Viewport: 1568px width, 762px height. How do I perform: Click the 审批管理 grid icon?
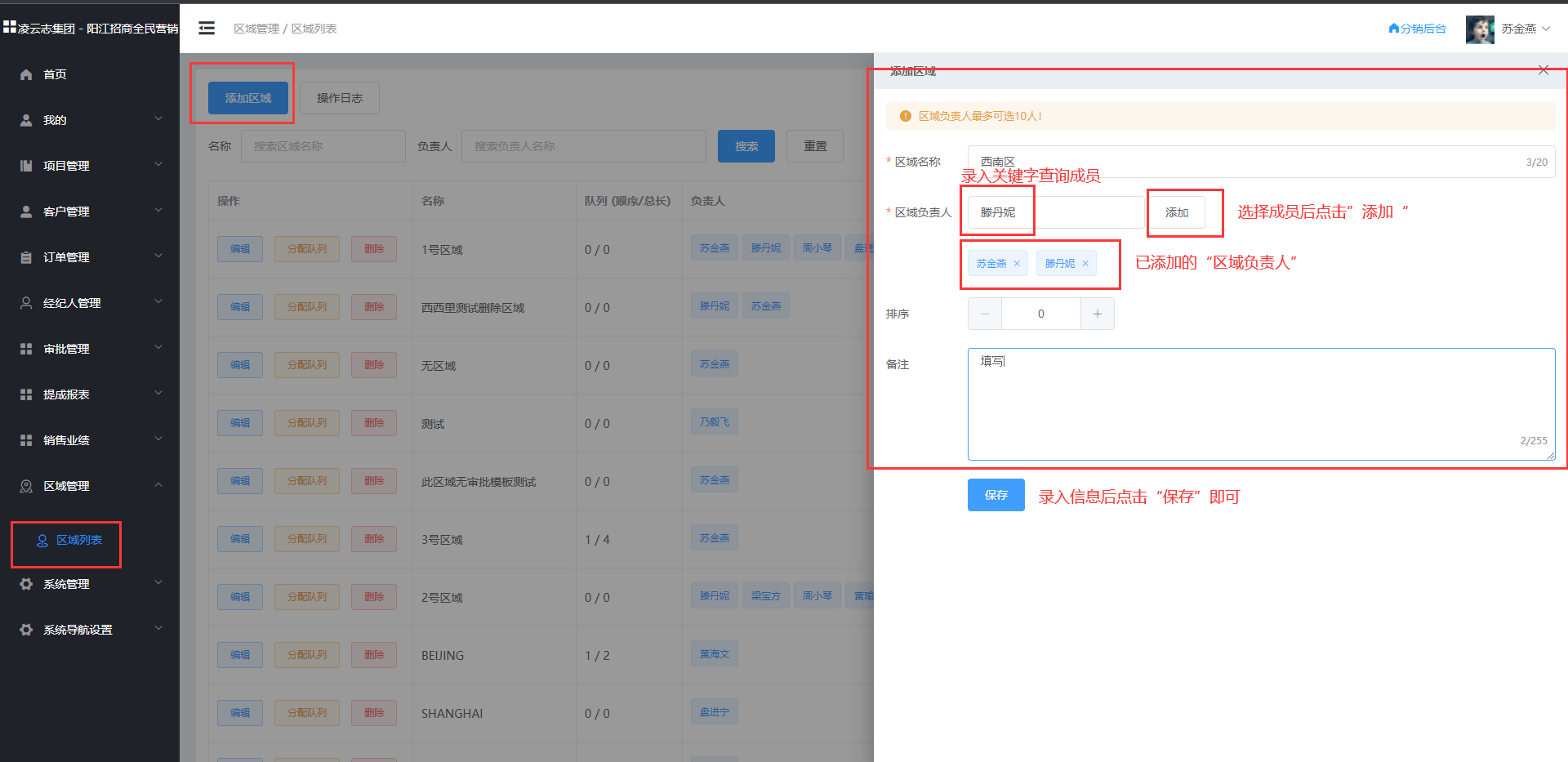click(26, 349)
